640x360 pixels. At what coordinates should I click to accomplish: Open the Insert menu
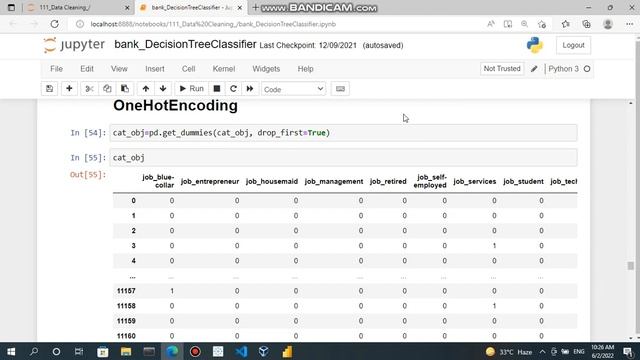[155, 69]
